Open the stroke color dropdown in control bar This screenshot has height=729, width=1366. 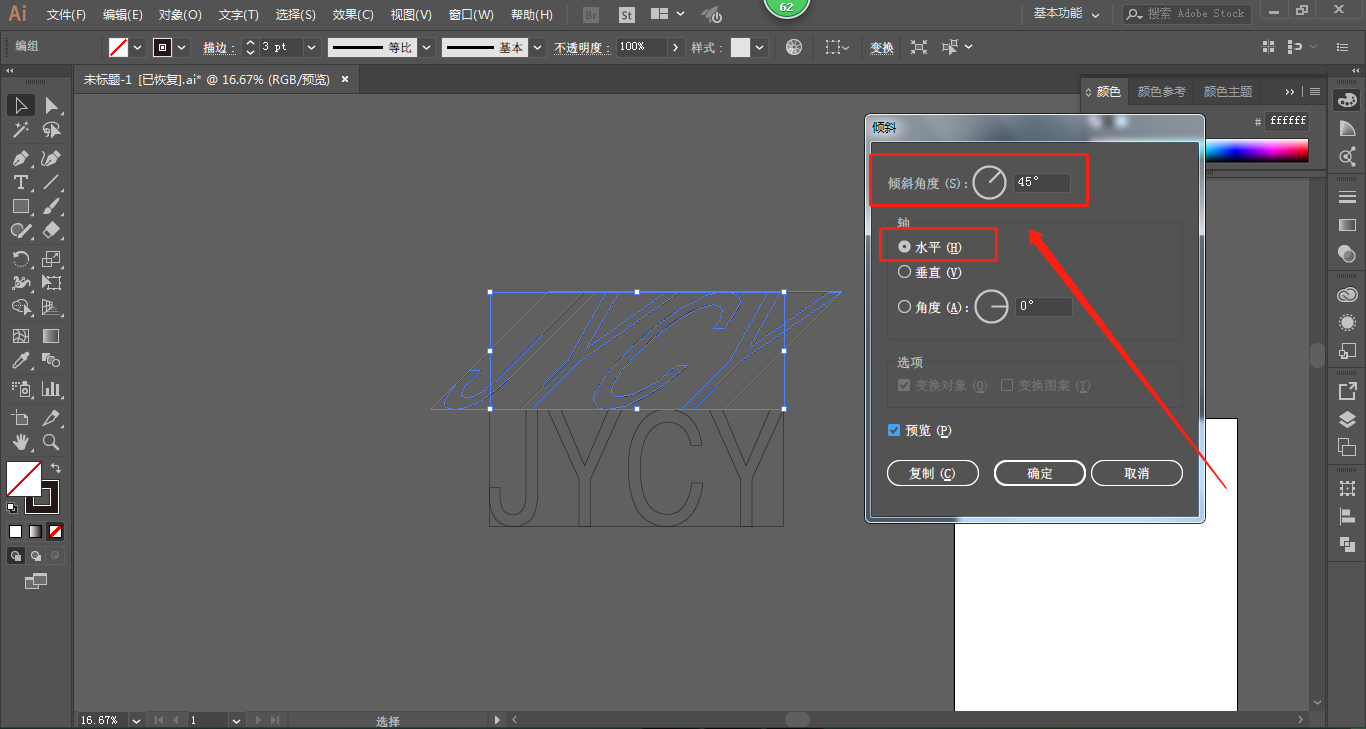pos(182,47)
